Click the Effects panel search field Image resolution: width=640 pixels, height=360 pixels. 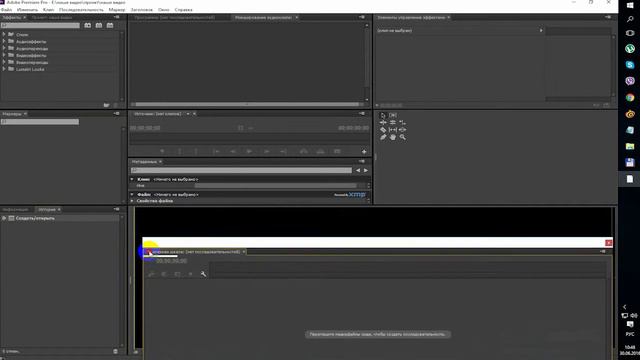[x=40, y=25]
